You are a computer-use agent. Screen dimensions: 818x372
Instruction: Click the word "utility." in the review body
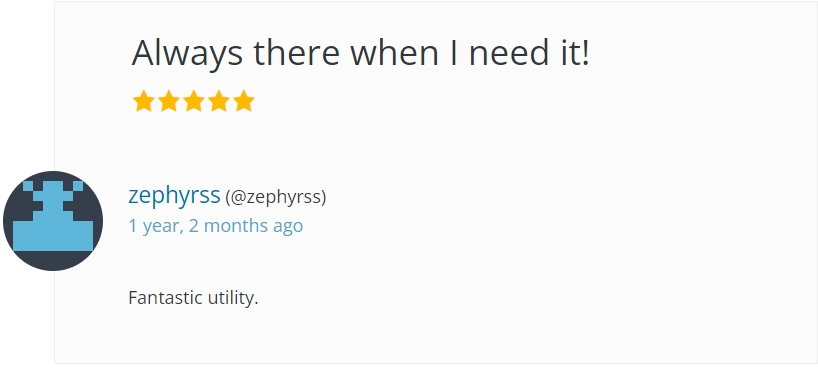(233, 299)
